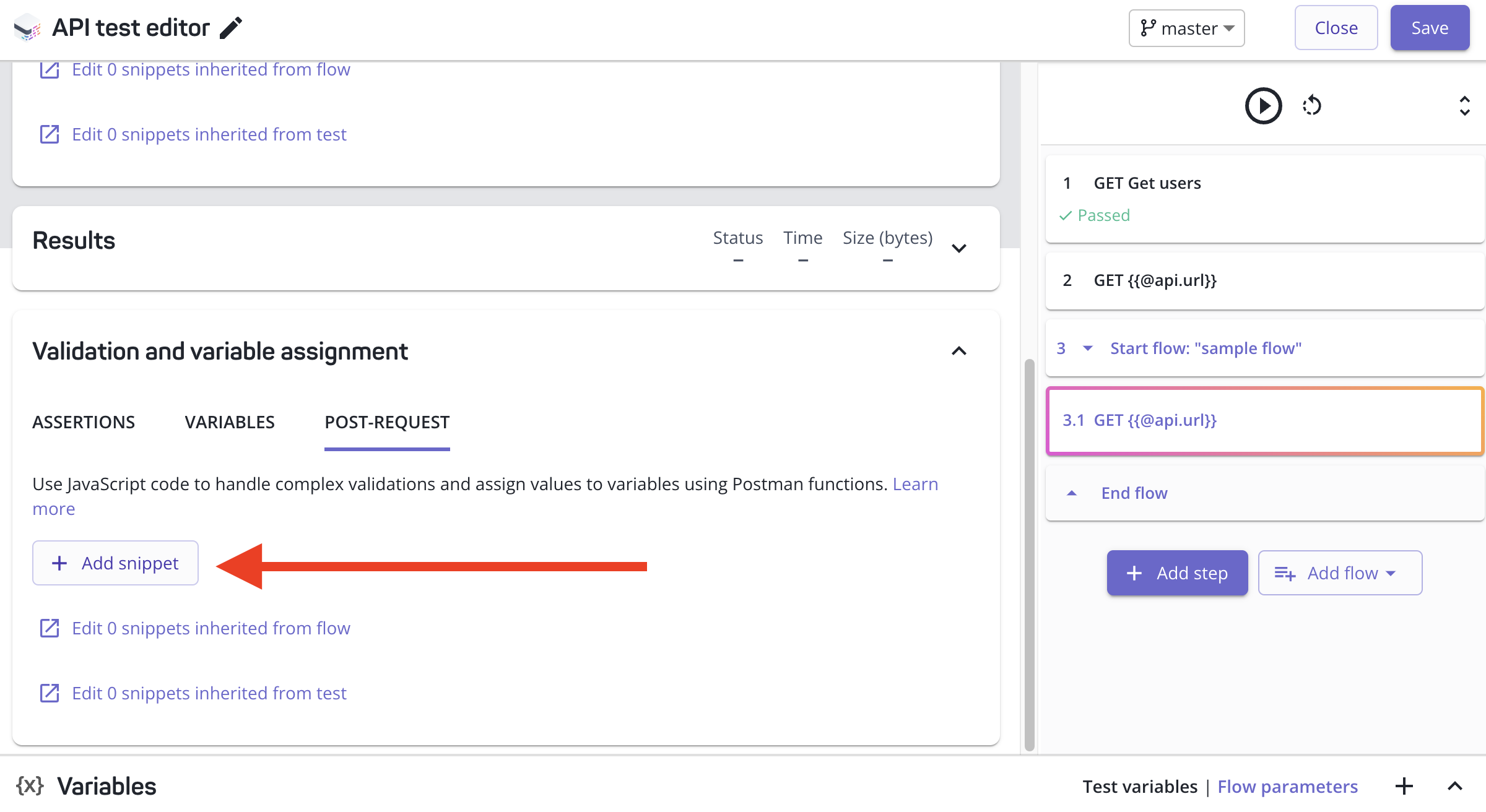1486x812 pixels.
Task: Switch to the ASSERTIONS tab
Action: (84, 422)
